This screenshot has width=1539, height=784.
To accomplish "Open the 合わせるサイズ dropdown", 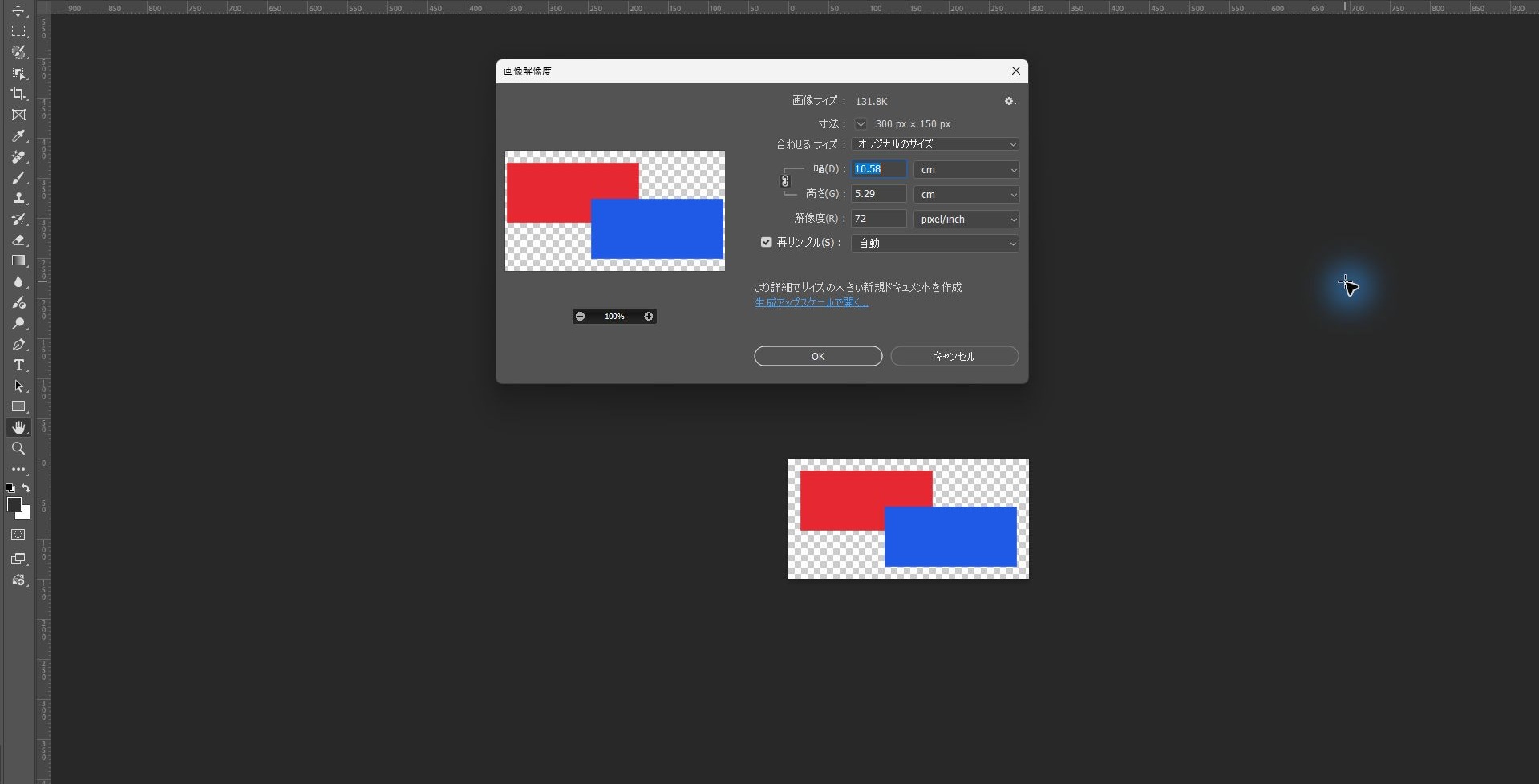I will click(935, 144).
